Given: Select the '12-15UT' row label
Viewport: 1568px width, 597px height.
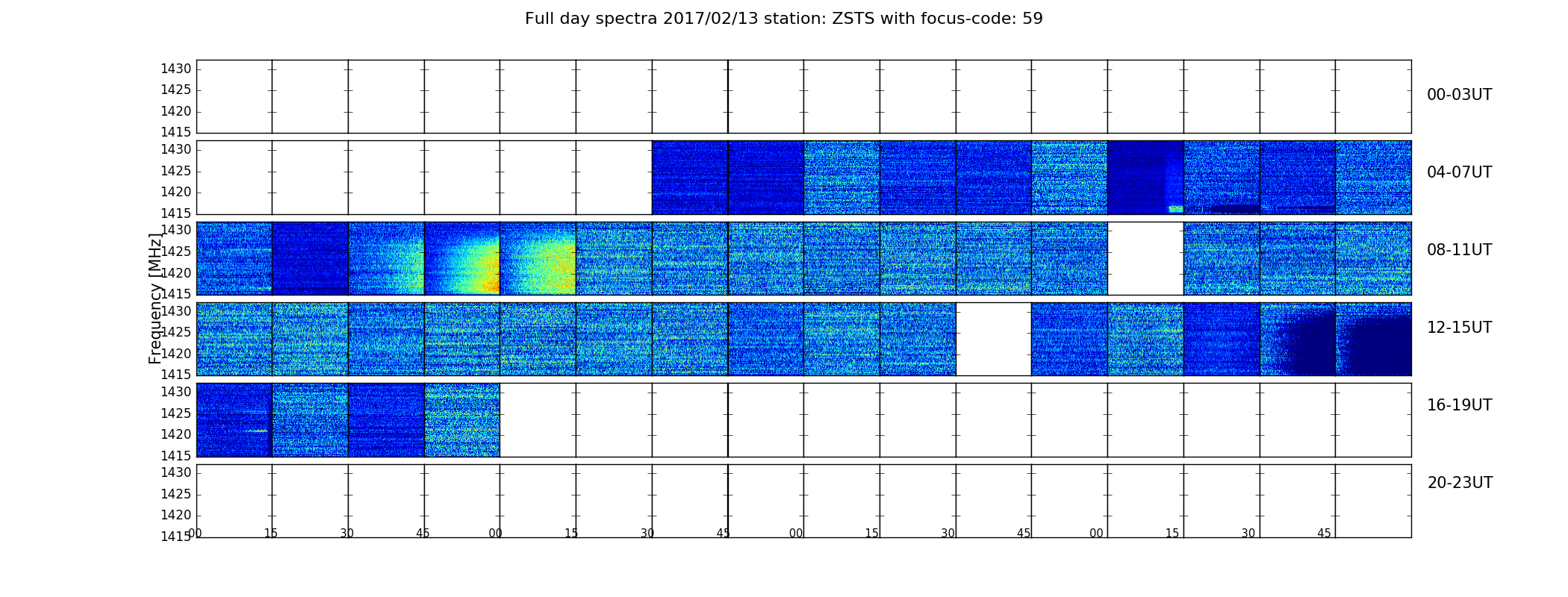Looking at the screenshot, I should 1459,328.
